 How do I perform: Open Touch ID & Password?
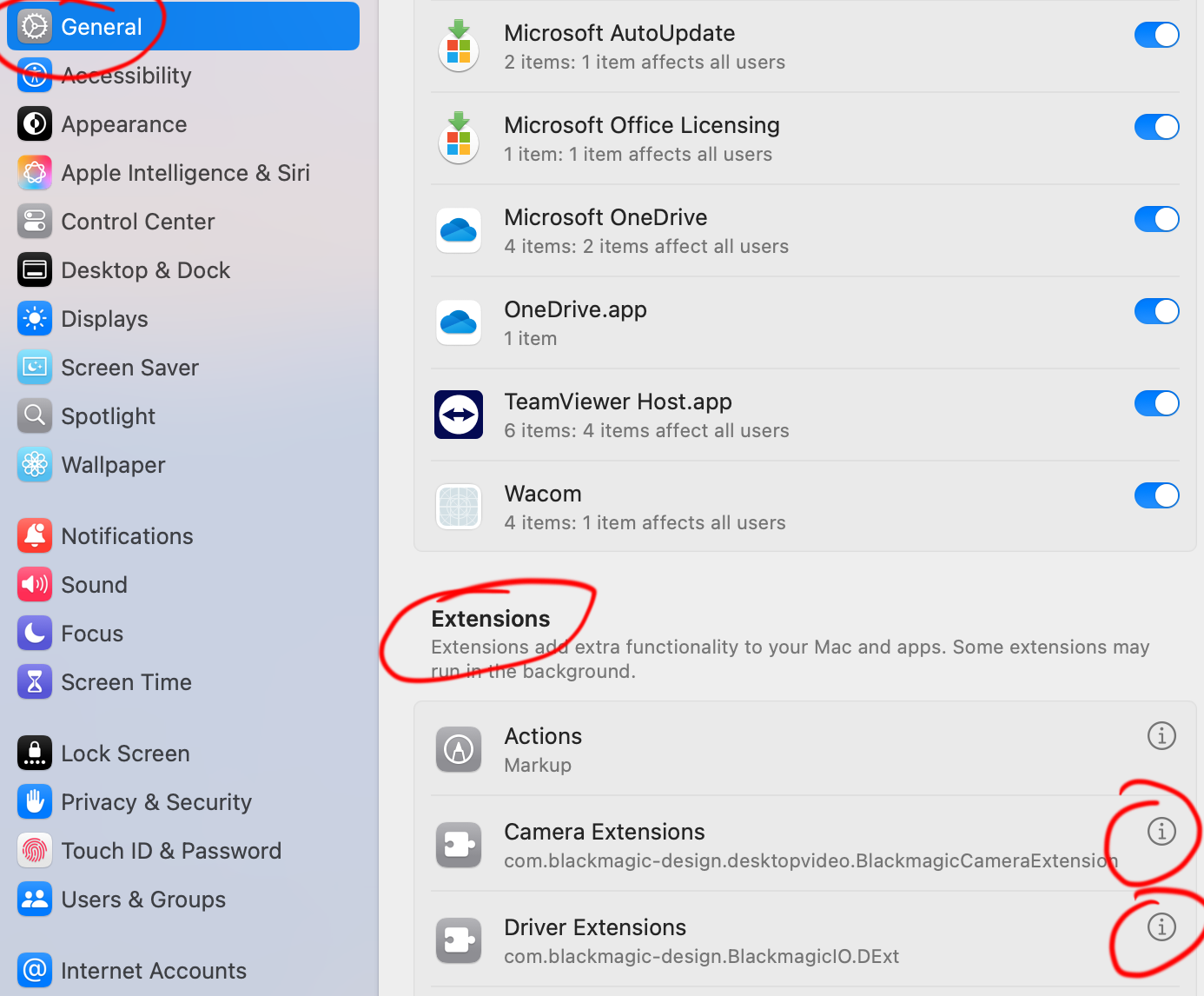pos(183,851)
